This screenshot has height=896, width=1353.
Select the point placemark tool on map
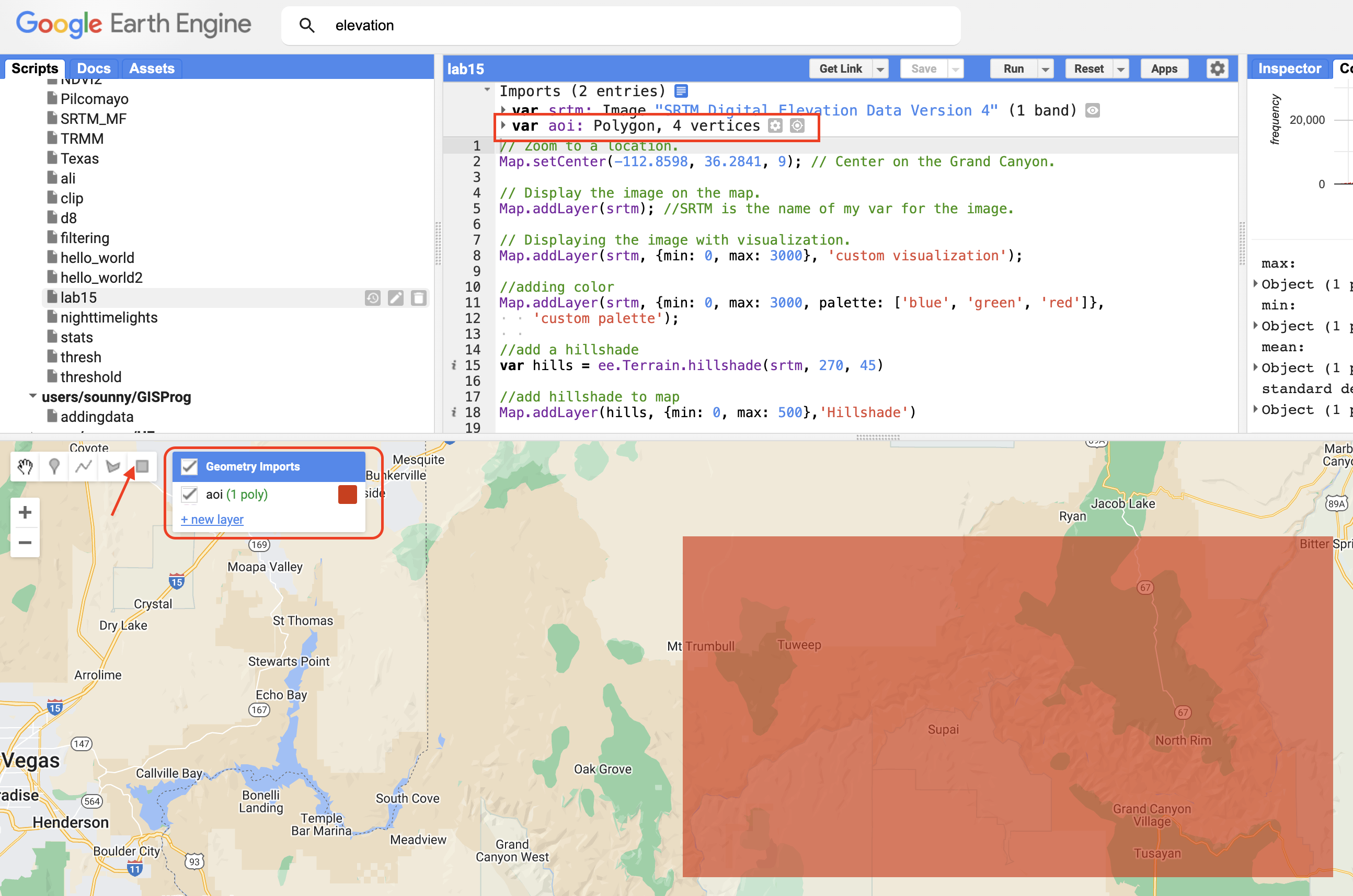tap(54, 466)
